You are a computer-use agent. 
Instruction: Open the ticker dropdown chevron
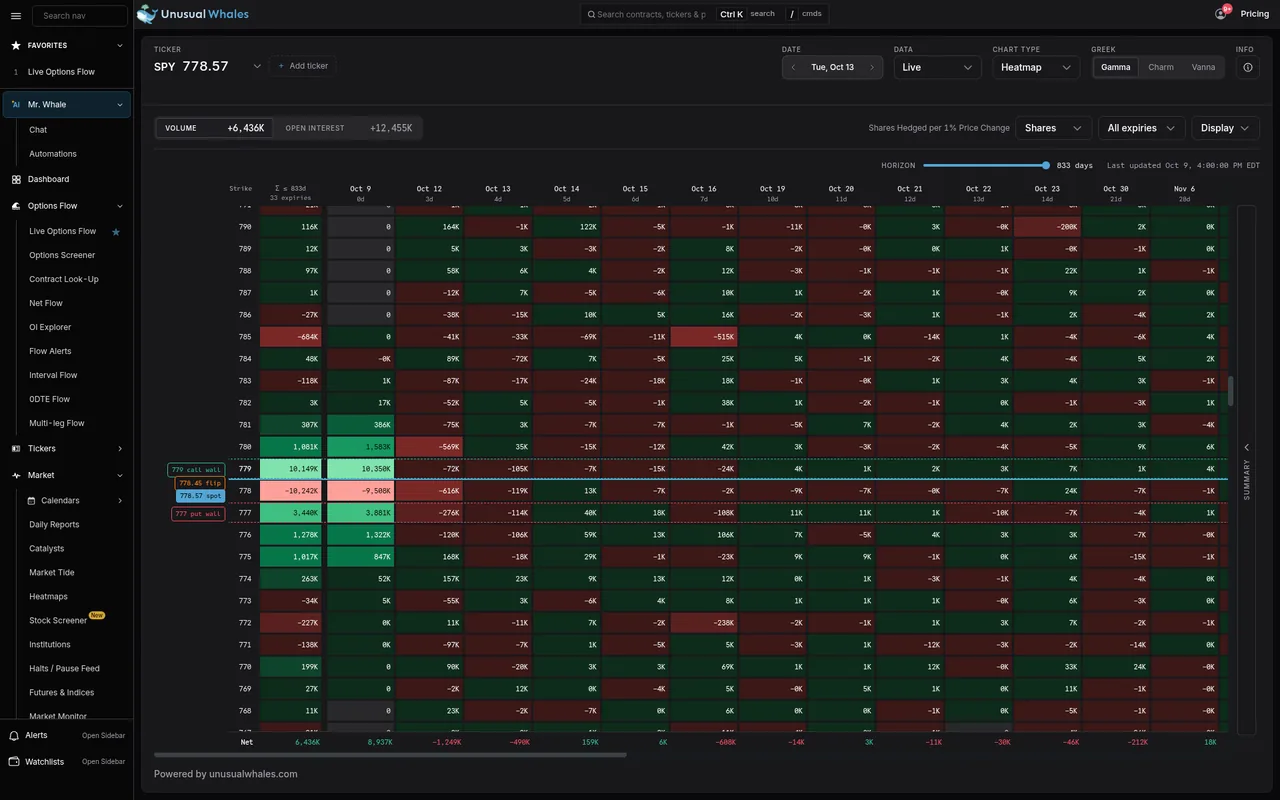click(257, 66)
